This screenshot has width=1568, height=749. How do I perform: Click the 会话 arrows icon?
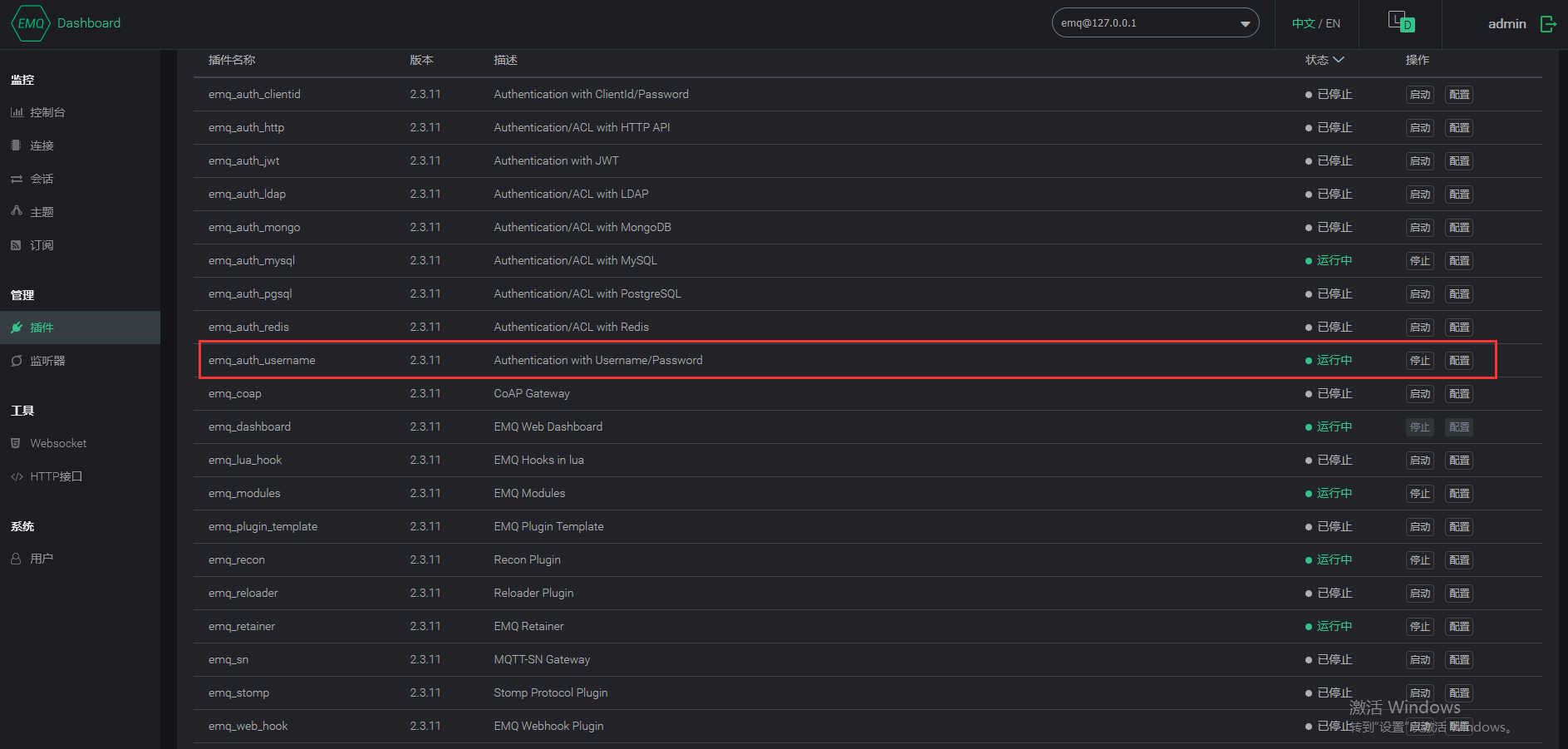click(x=17, y=179)
